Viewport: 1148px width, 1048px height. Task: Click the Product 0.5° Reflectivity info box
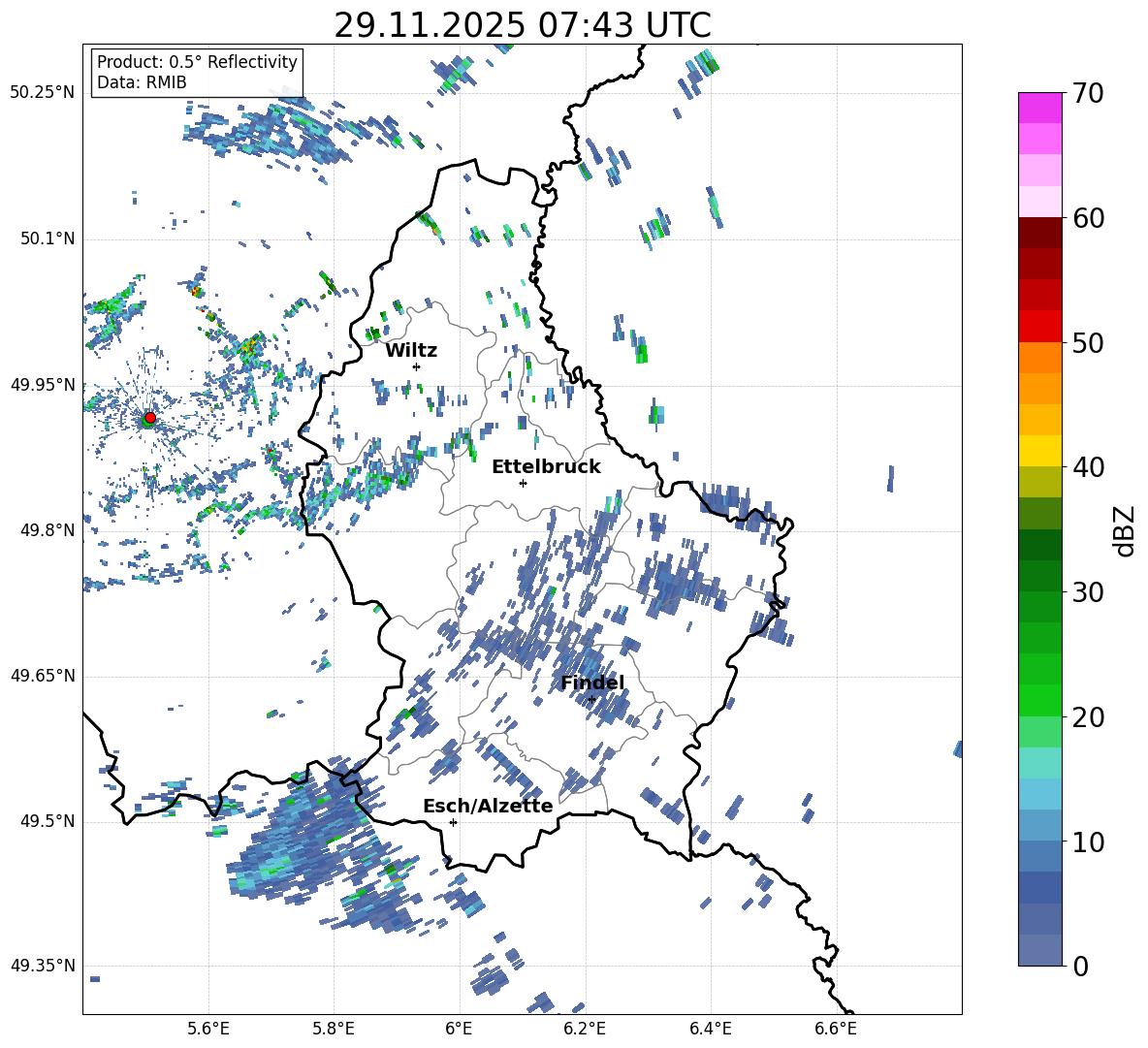(197, 73)
